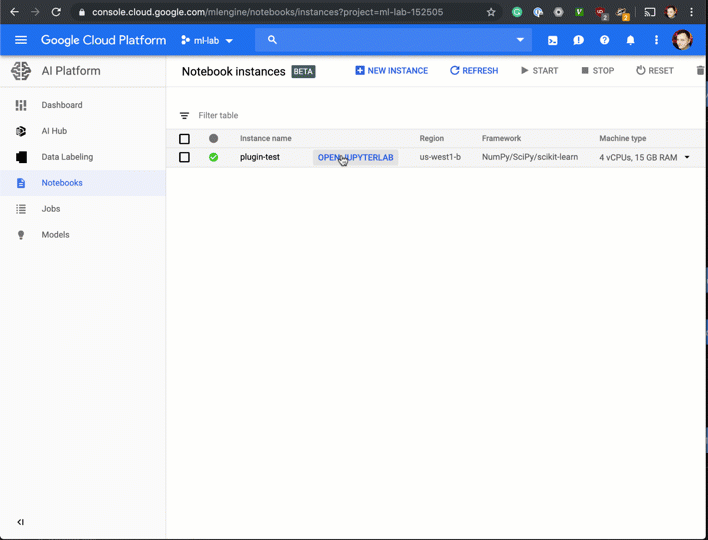Click the browser address bar URL
Screen dimensions: 708x540
pyautogui.click(x=267, y=12)
